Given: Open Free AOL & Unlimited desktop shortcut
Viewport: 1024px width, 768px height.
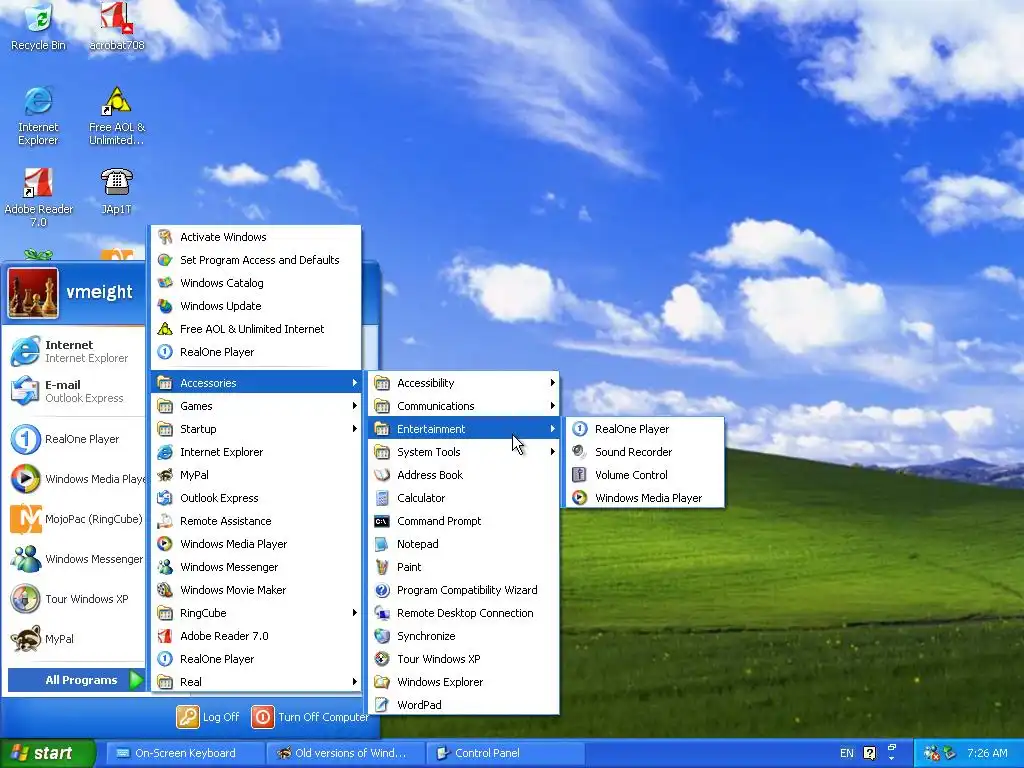Looking at the screenshot, I should coord(116,116).
